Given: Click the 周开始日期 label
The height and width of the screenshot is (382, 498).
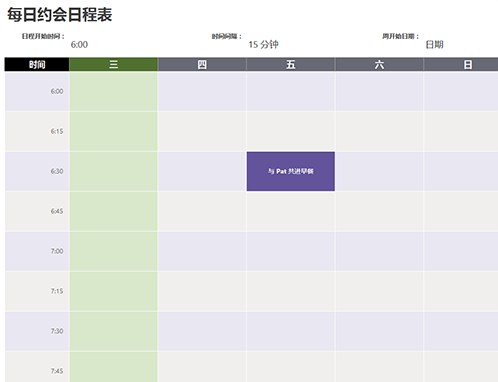Looking at the screenshot, I should click(x=401, y=36).
